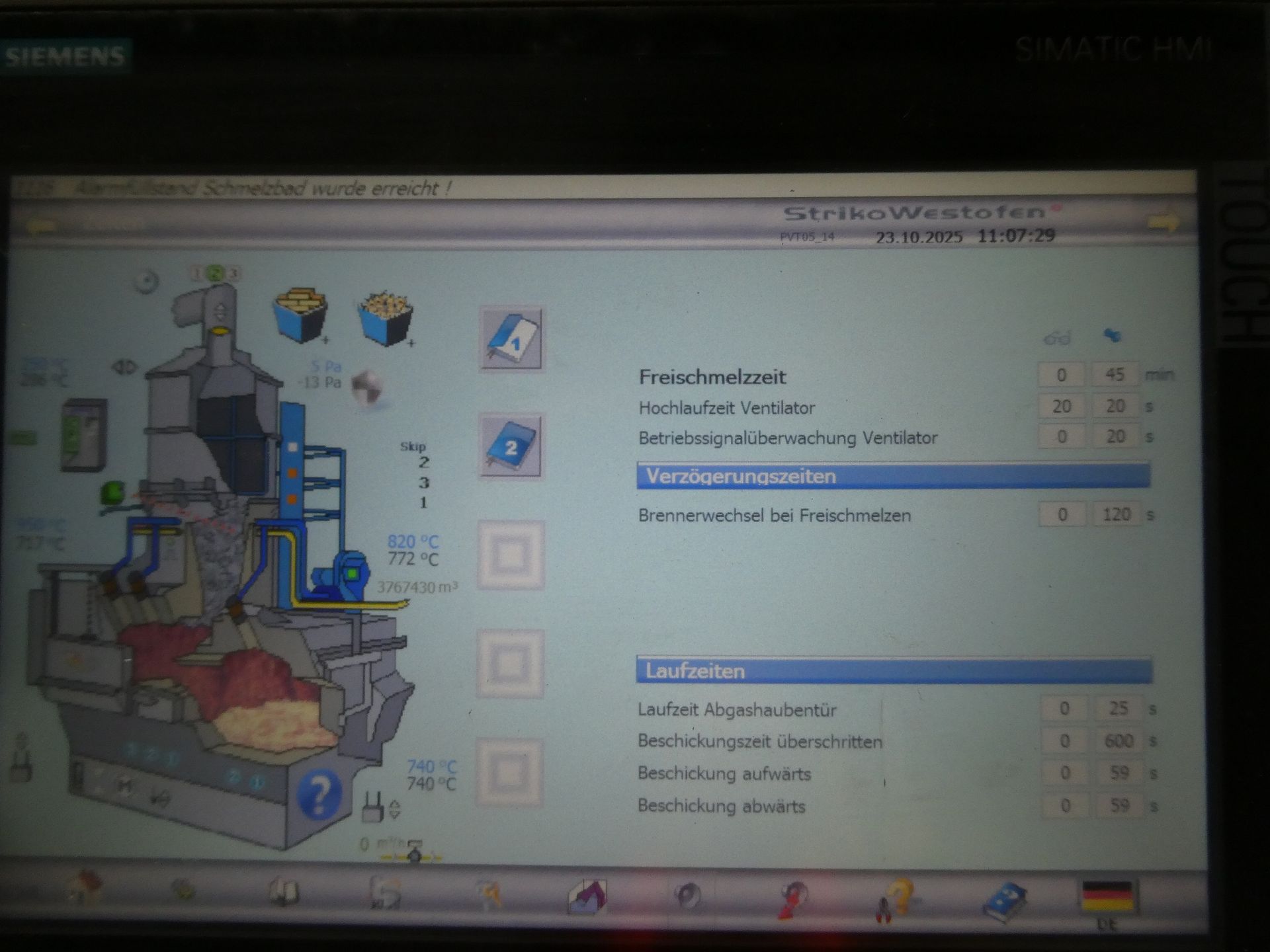Select the scrap returns bin icon
The image size is (1270, 952).
[x=386, y=319]
